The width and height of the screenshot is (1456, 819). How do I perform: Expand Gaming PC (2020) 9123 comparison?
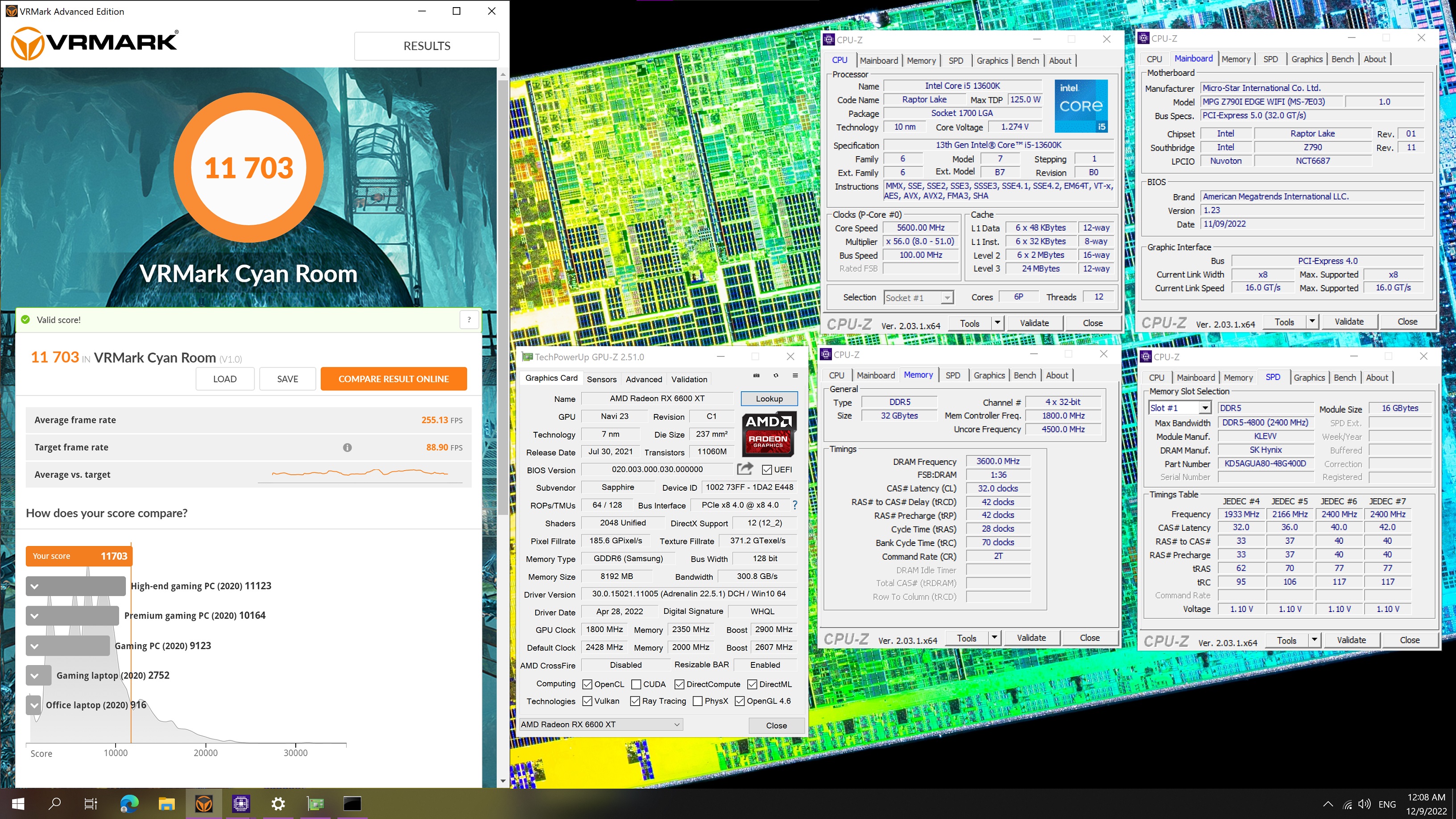34,645
